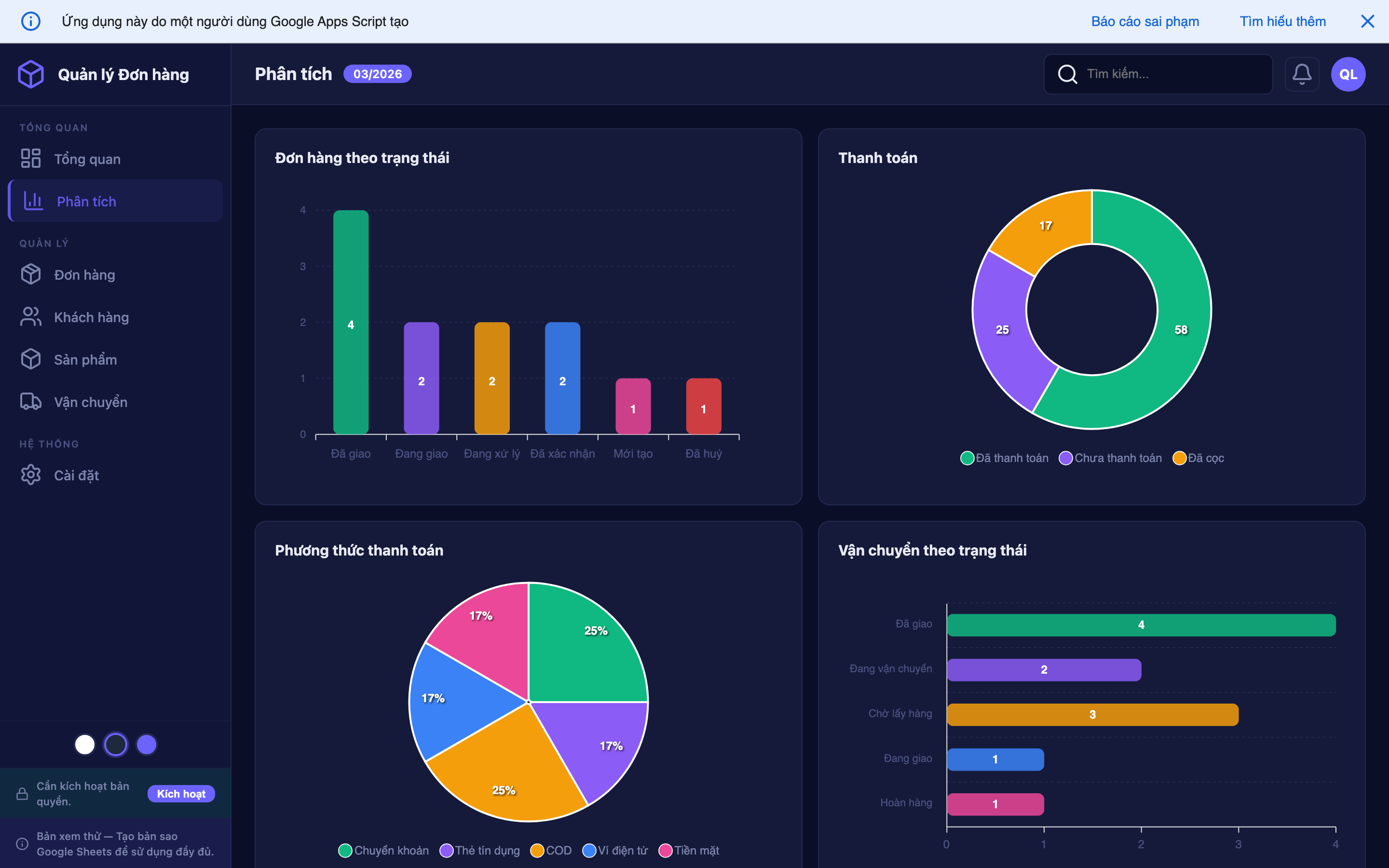
Task: Click the cube logo beside Quản lý Đơn hàng
Action: point(31,74)
